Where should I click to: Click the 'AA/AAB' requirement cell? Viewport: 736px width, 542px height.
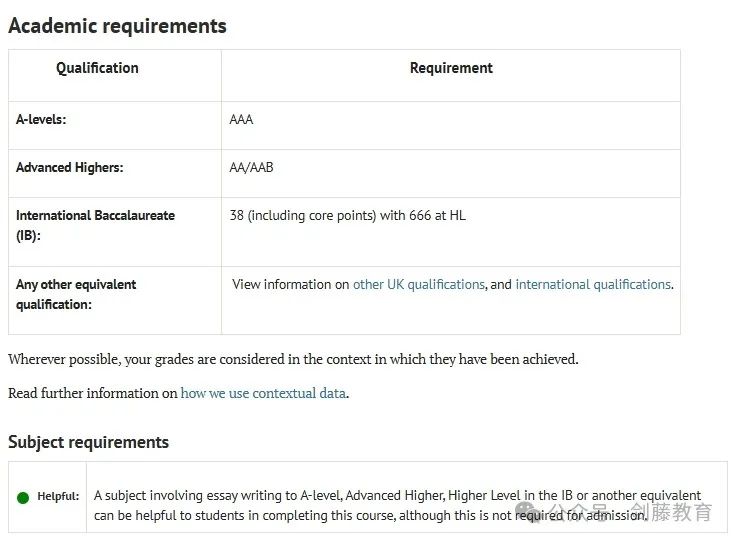point(251,168)
